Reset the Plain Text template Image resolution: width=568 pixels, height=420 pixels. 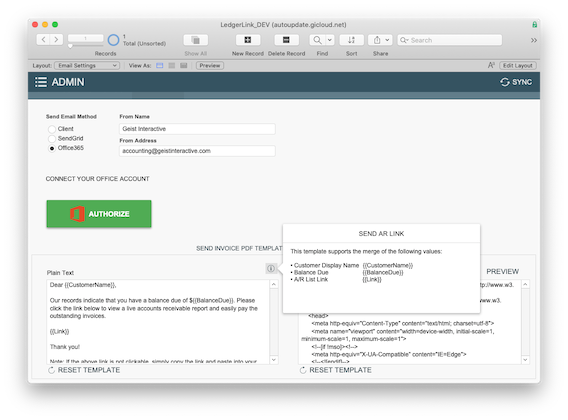(84, 370)
